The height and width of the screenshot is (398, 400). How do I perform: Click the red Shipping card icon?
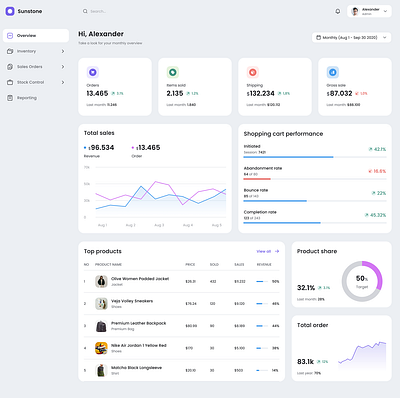point(253,72)
